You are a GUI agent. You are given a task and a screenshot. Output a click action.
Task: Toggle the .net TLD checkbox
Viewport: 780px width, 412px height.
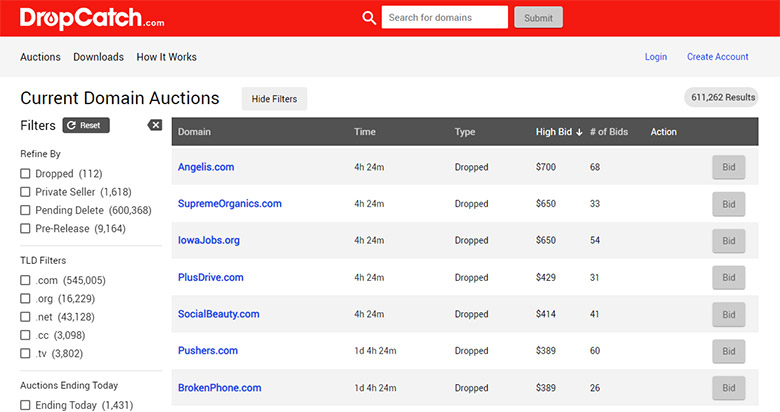(x=25, y=316)
